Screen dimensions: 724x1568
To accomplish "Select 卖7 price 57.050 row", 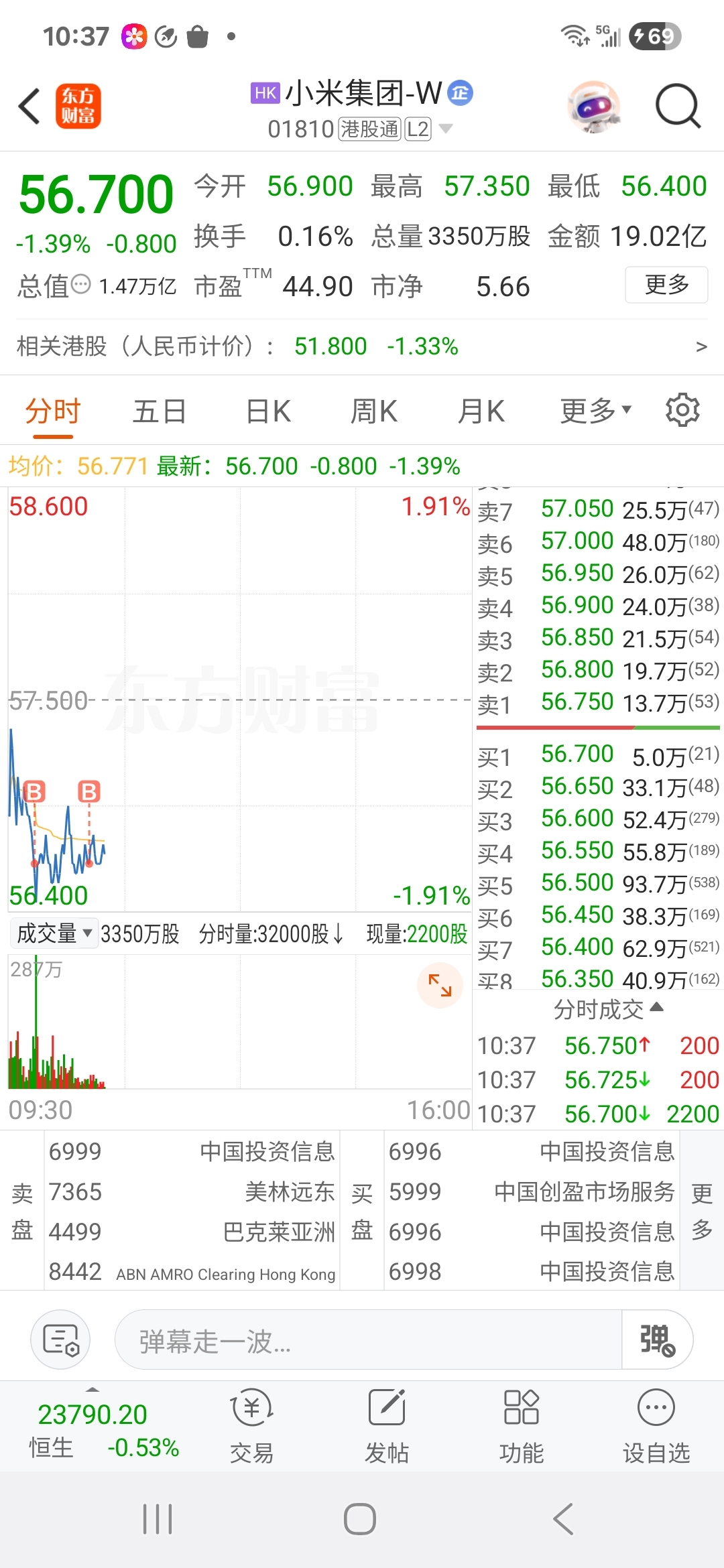I will (598, 509).
